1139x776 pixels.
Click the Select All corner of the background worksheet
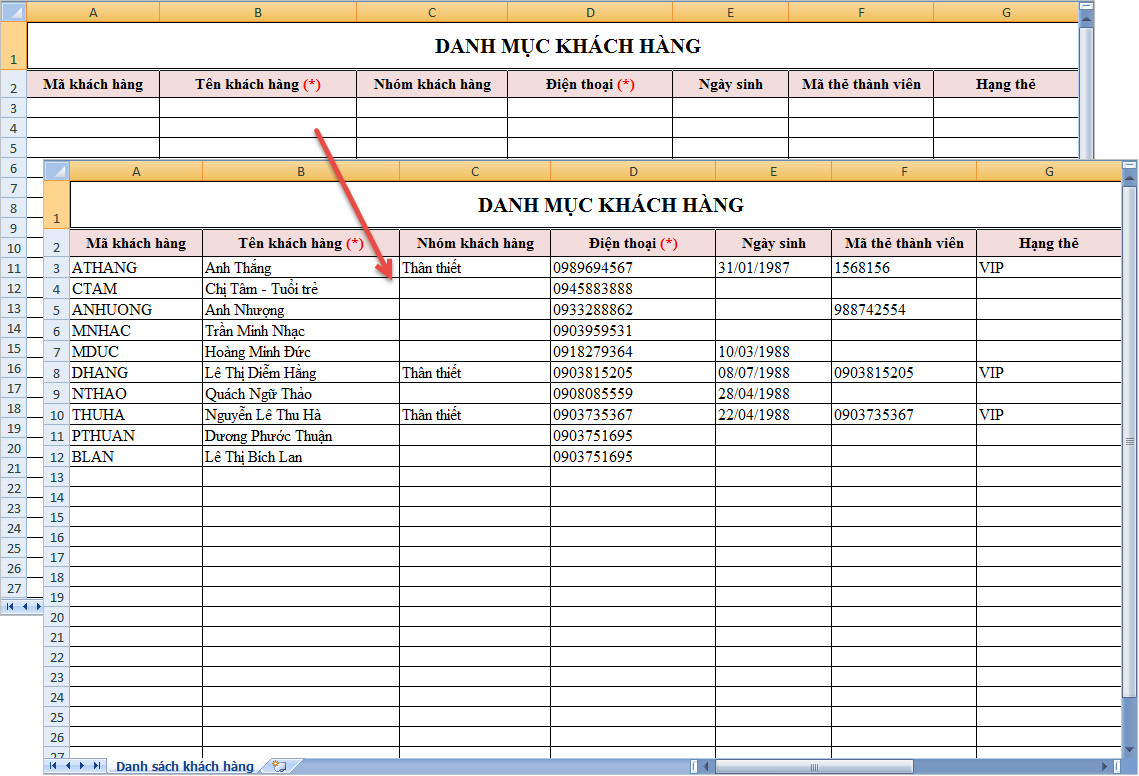(x=14, y=11)
